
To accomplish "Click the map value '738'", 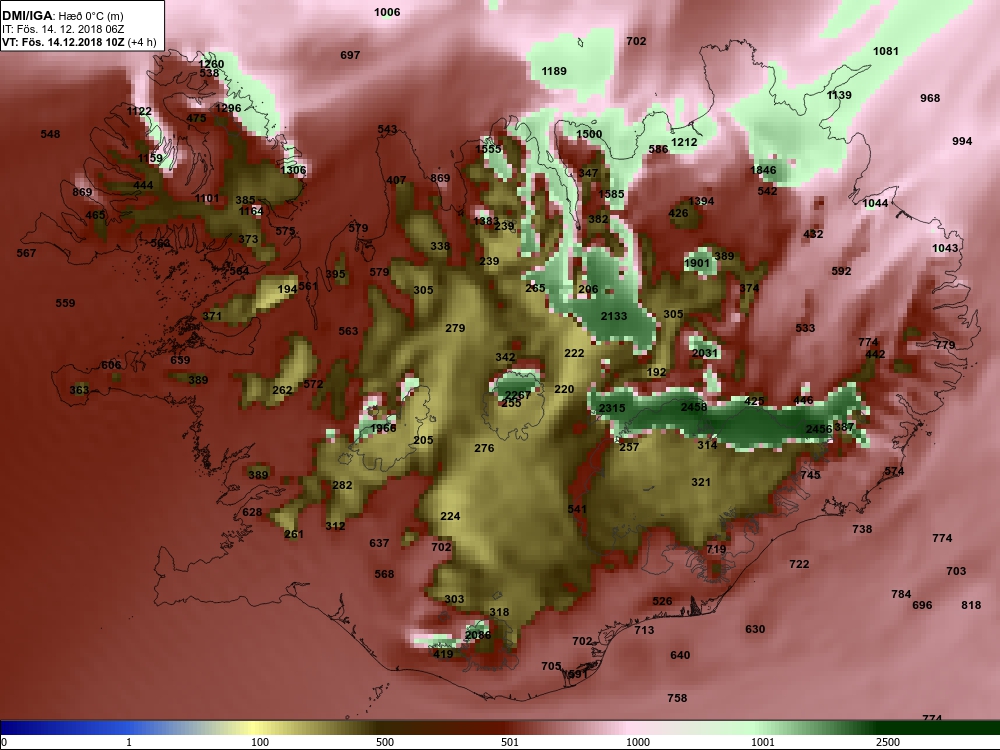I will pyautogui.click(x=862, y=529).
